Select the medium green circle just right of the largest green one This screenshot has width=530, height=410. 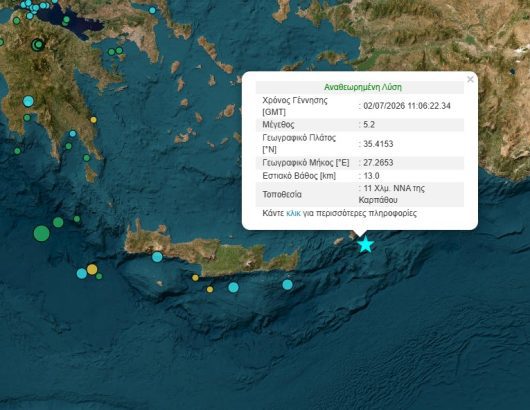(58, 222)
